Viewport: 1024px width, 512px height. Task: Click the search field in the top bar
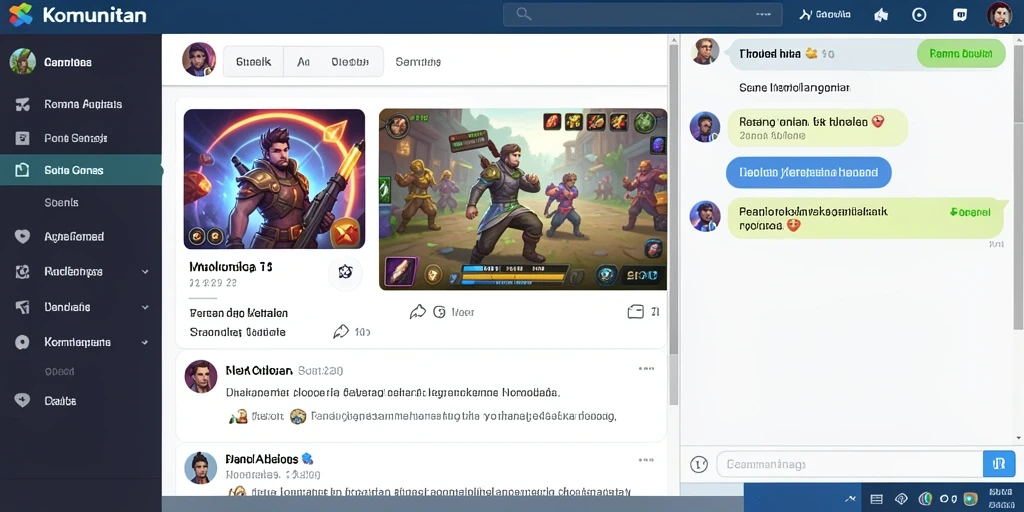coord(643,14)
